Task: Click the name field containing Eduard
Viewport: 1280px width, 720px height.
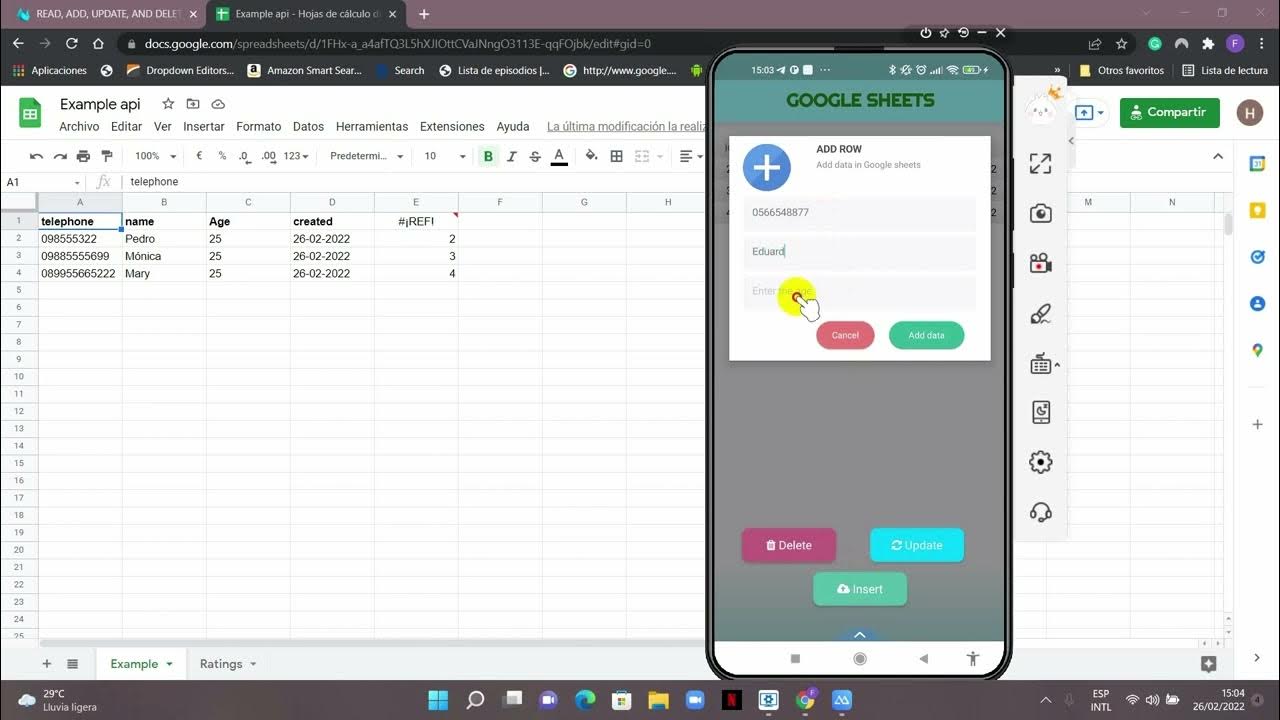Action: [859, 252]
